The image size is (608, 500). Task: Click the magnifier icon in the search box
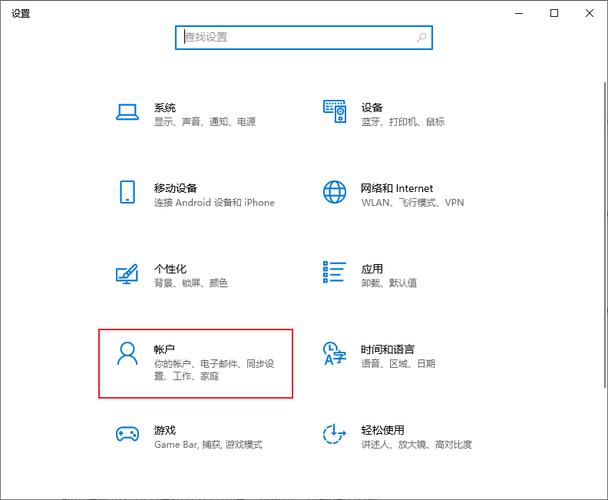(x=422, y=37)
